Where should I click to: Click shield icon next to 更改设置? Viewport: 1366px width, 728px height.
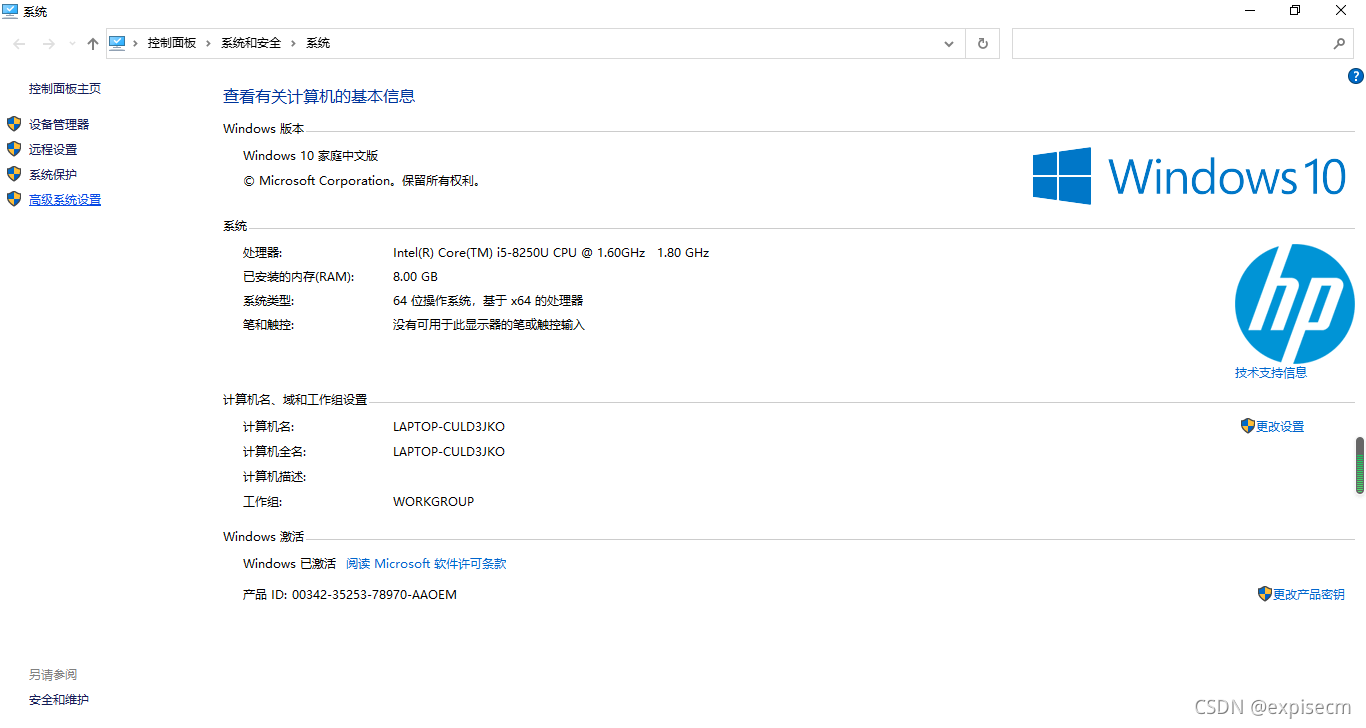[1247, 426]
